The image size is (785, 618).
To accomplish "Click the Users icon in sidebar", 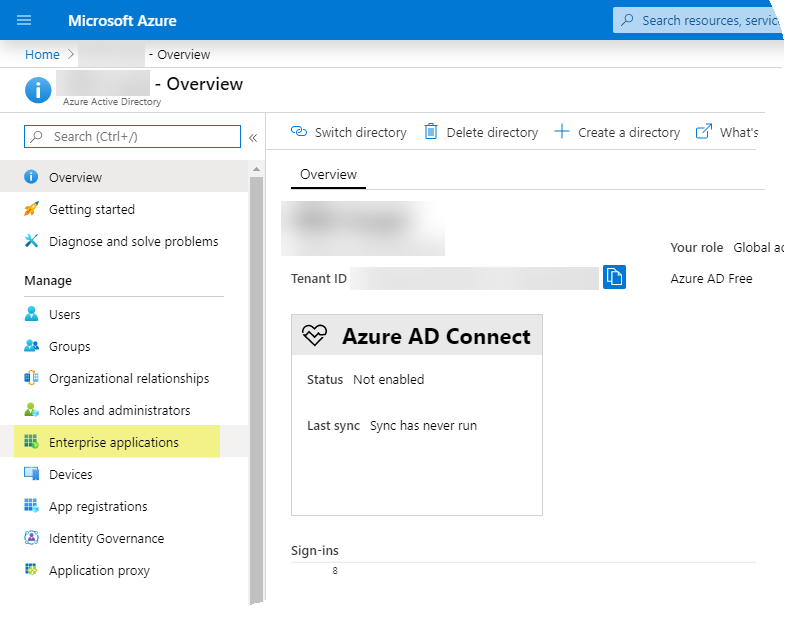I will pos(31,314).
